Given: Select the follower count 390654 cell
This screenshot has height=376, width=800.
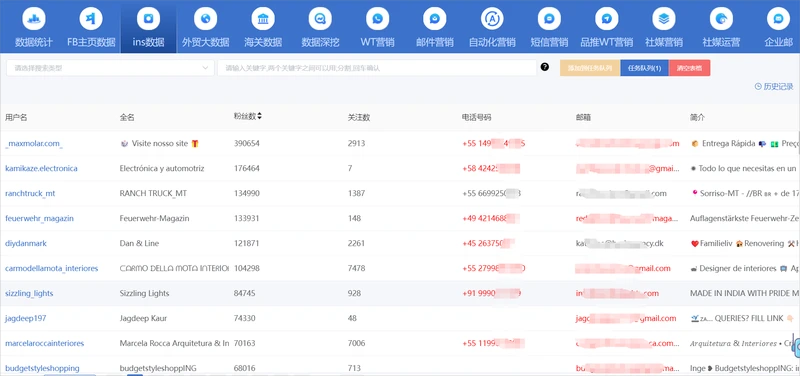Looking at the screenshot, I should [247, 143].
